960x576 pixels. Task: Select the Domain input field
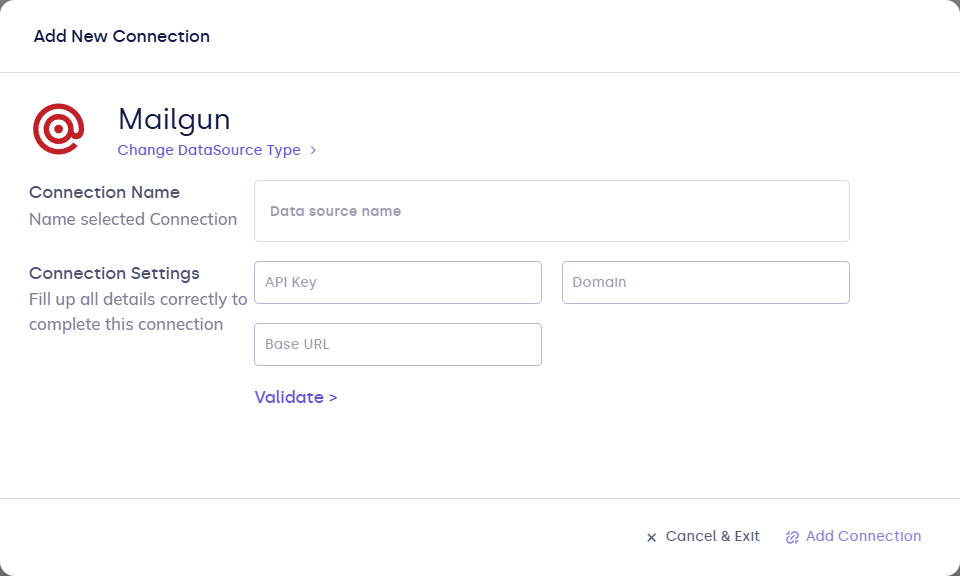click(x=706, y=282)
